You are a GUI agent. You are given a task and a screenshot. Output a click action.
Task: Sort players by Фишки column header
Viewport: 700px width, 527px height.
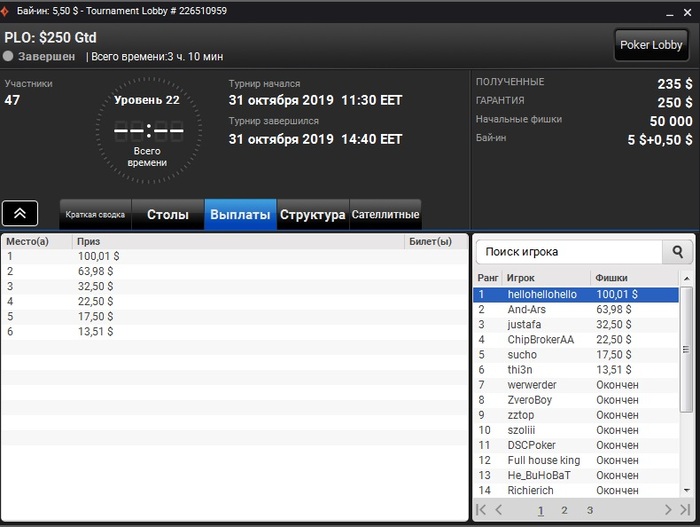pyautogui.click(x=612, y=278)
